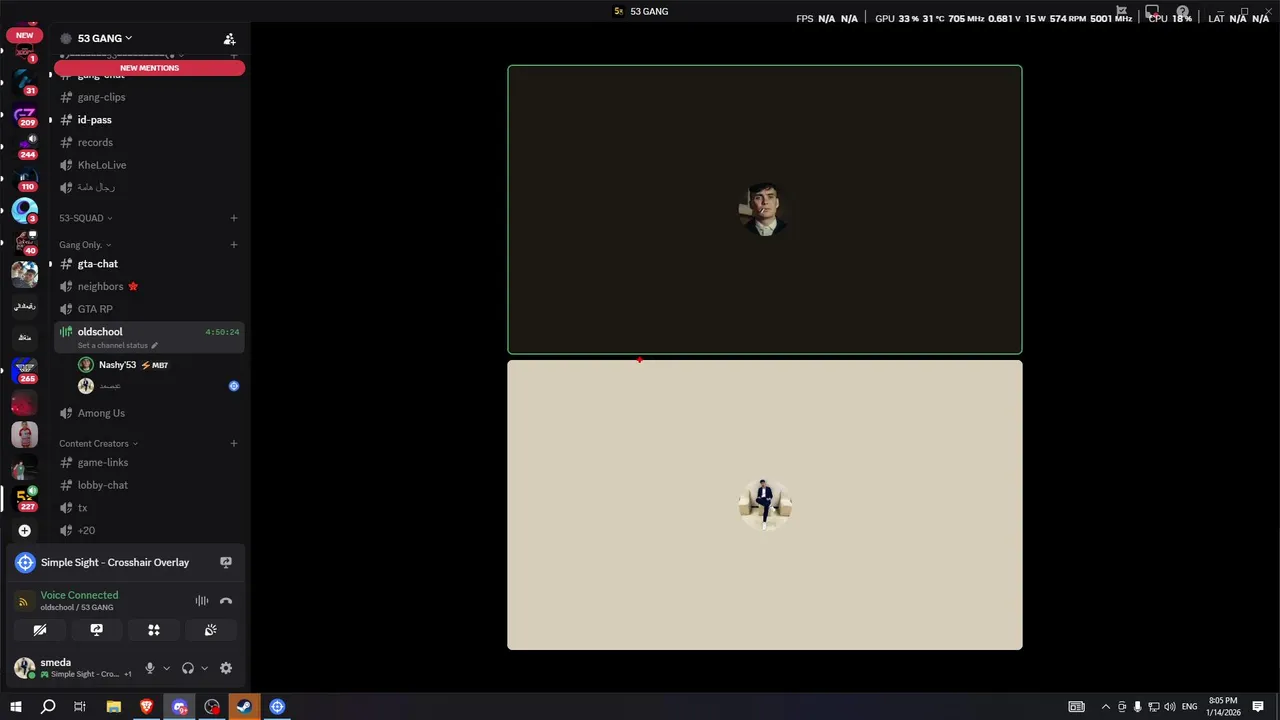The width and height of the screenshot is (1280, 720).
Task: Turn on camera in voice panel
Action: (40, 630)
